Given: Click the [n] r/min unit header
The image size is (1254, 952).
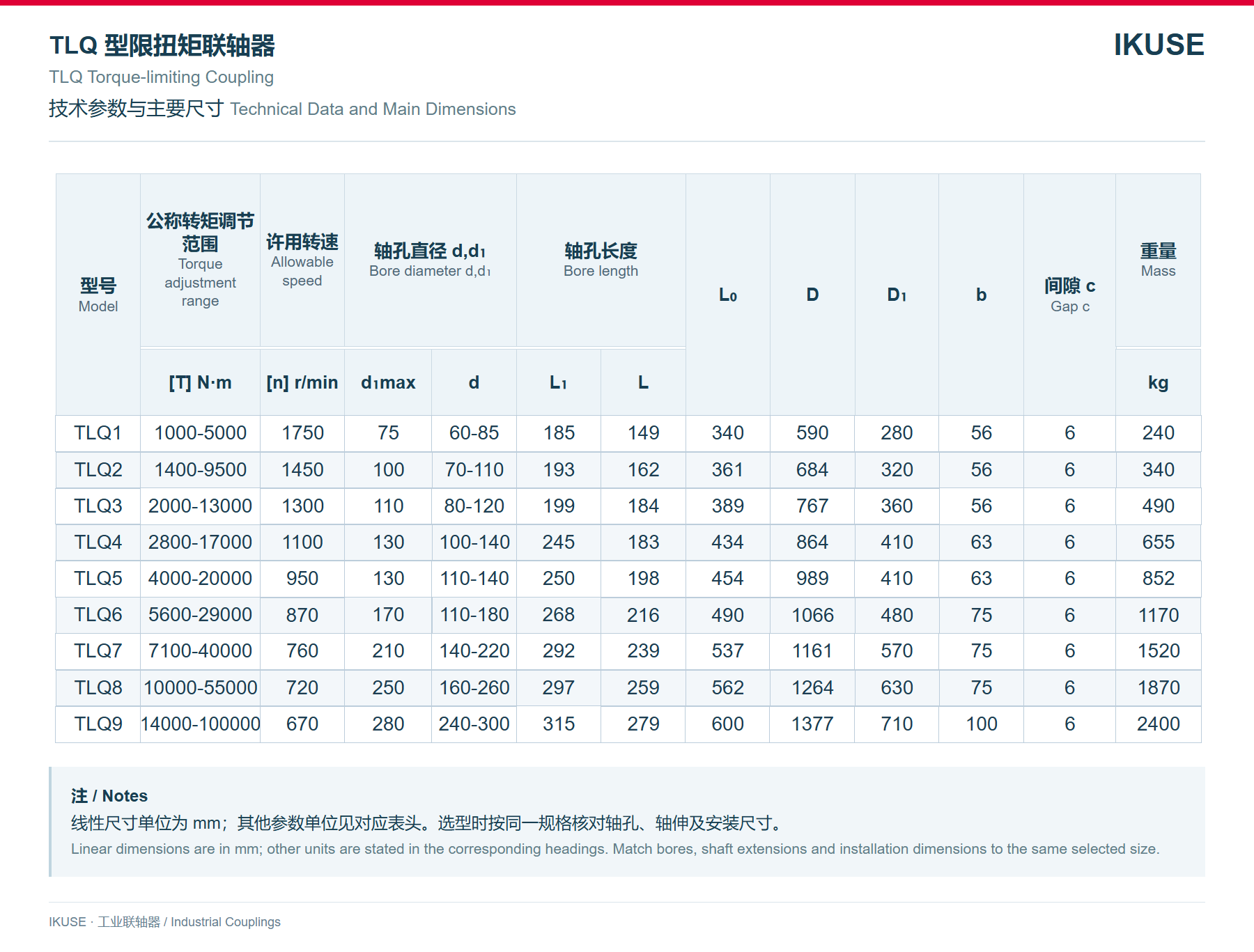Looking at the screenshot, I should [302, 382].
